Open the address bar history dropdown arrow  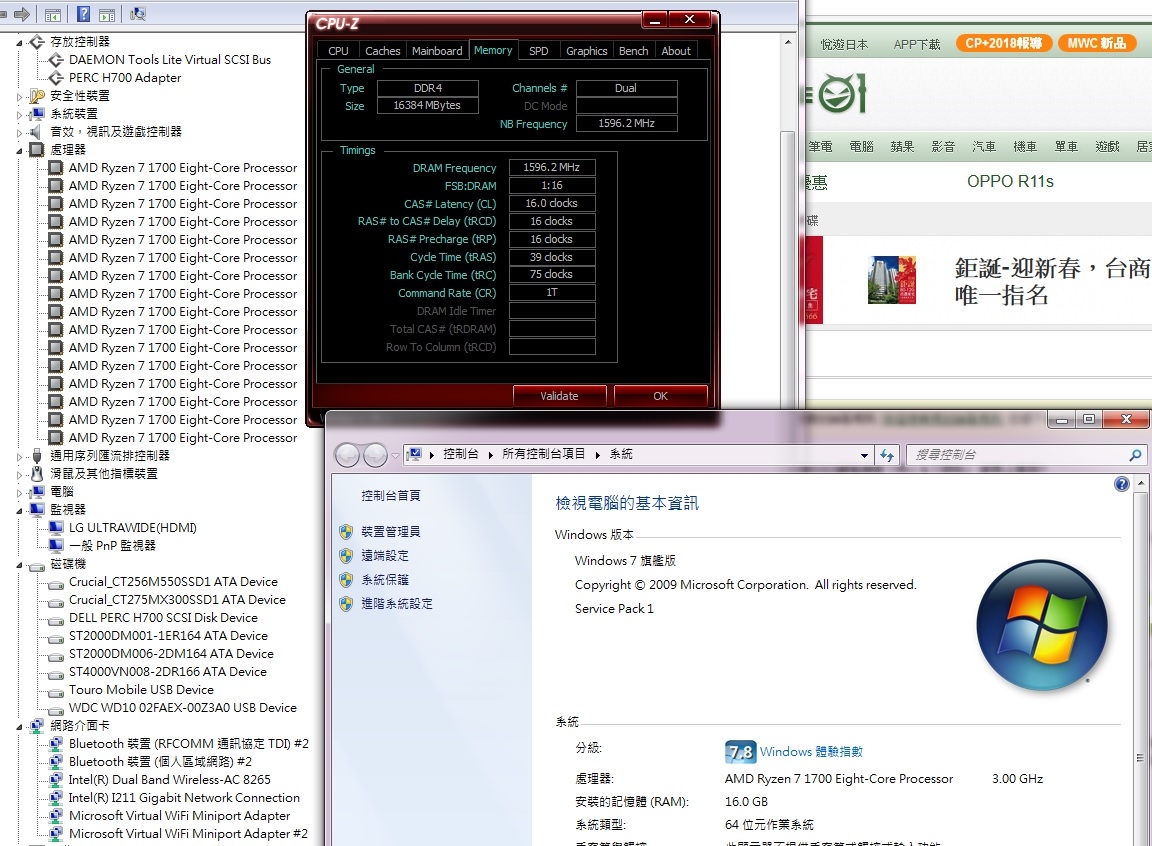click(x=864, y=455)
